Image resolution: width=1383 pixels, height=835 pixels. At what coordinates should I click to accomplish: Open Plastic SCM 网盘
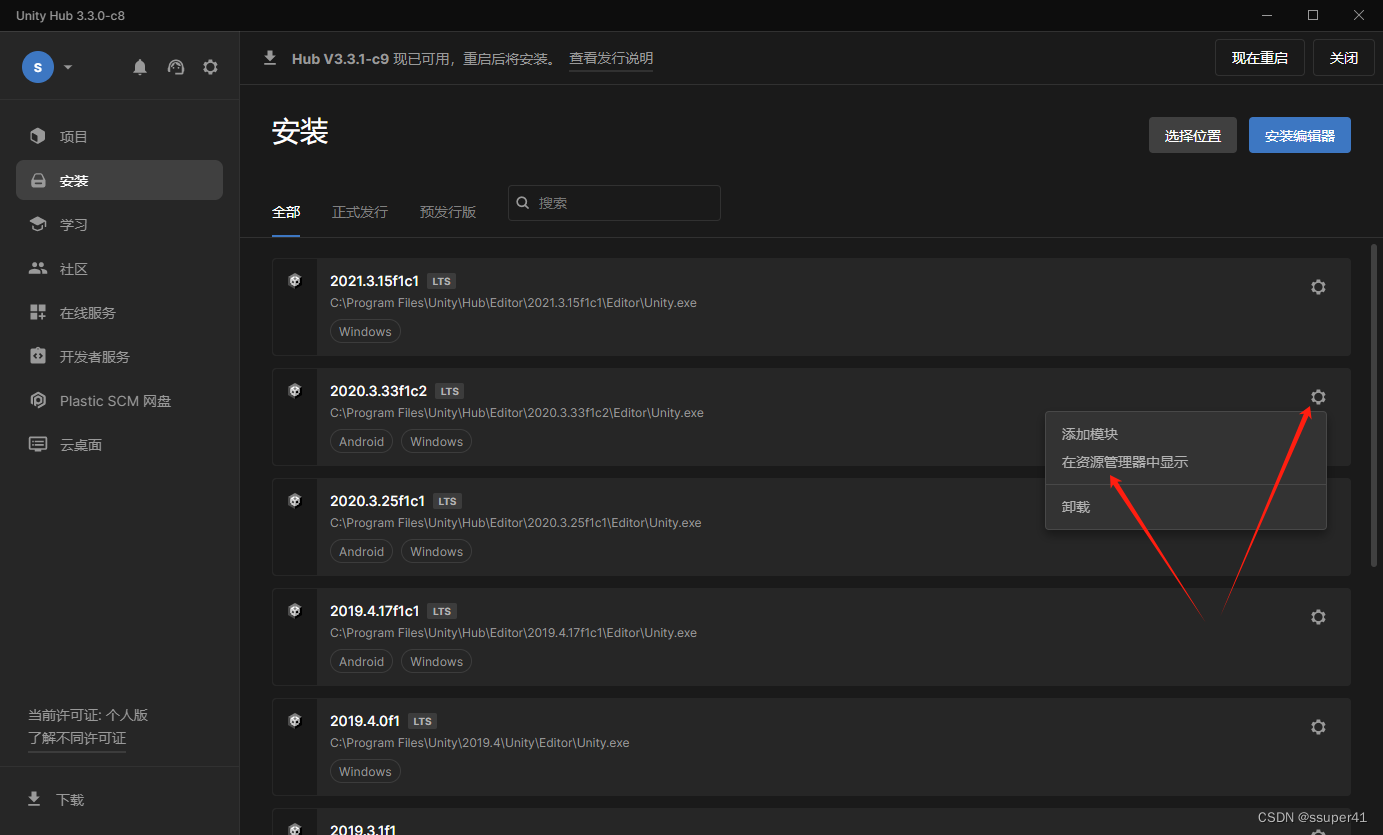(119, 400)
